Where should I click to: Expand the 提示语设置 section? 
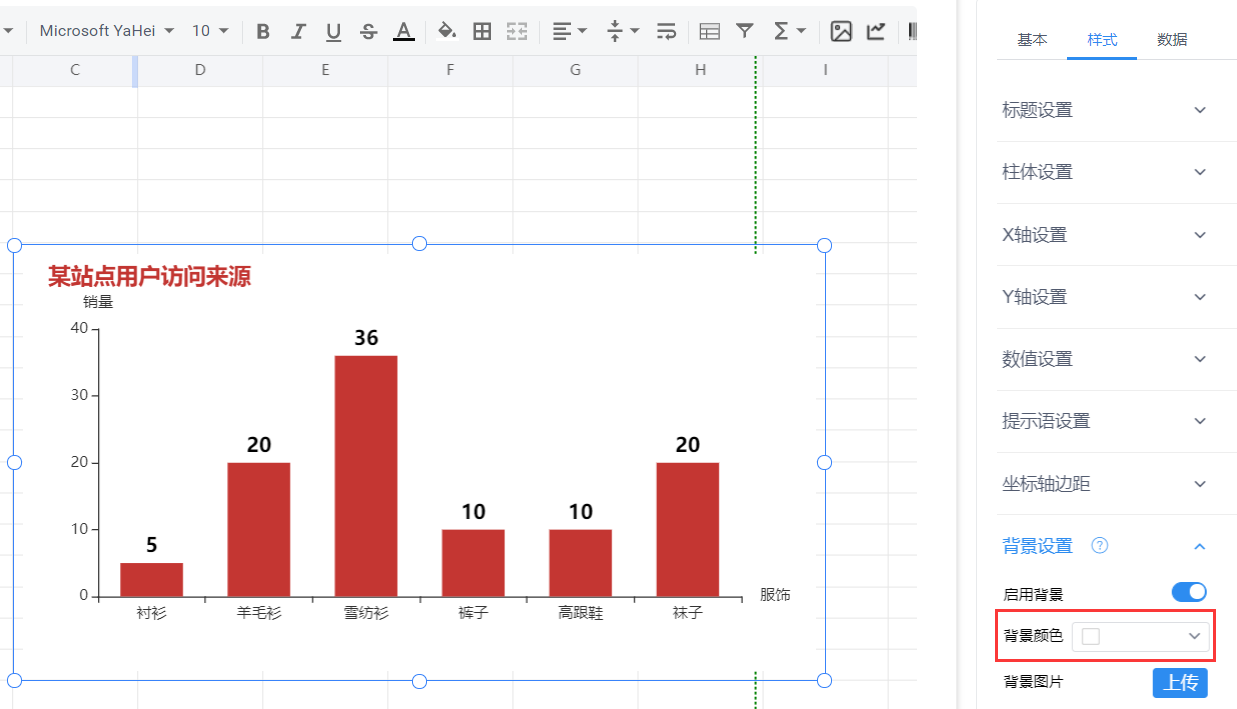1105,421
